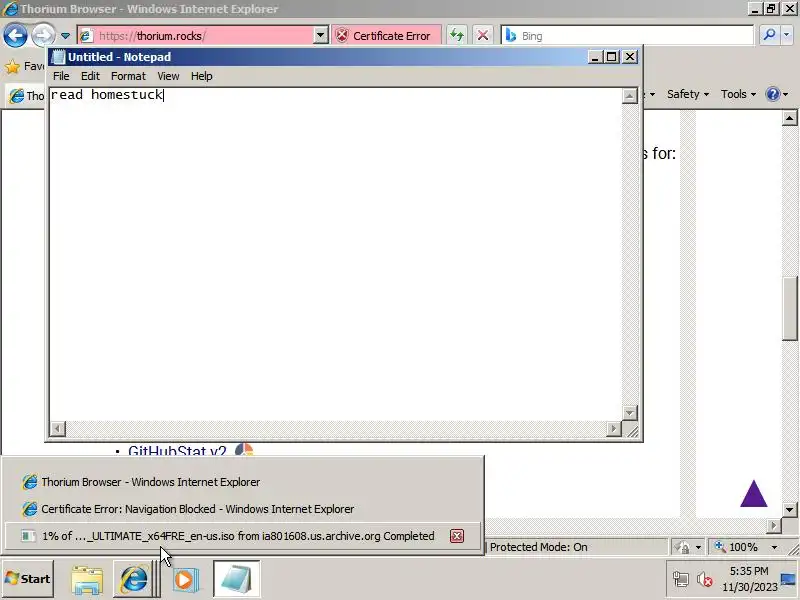Viewport: 800px width, 600px height.
Task: Click IE vertical scrollbar thumb
Action: pos(789,308)
